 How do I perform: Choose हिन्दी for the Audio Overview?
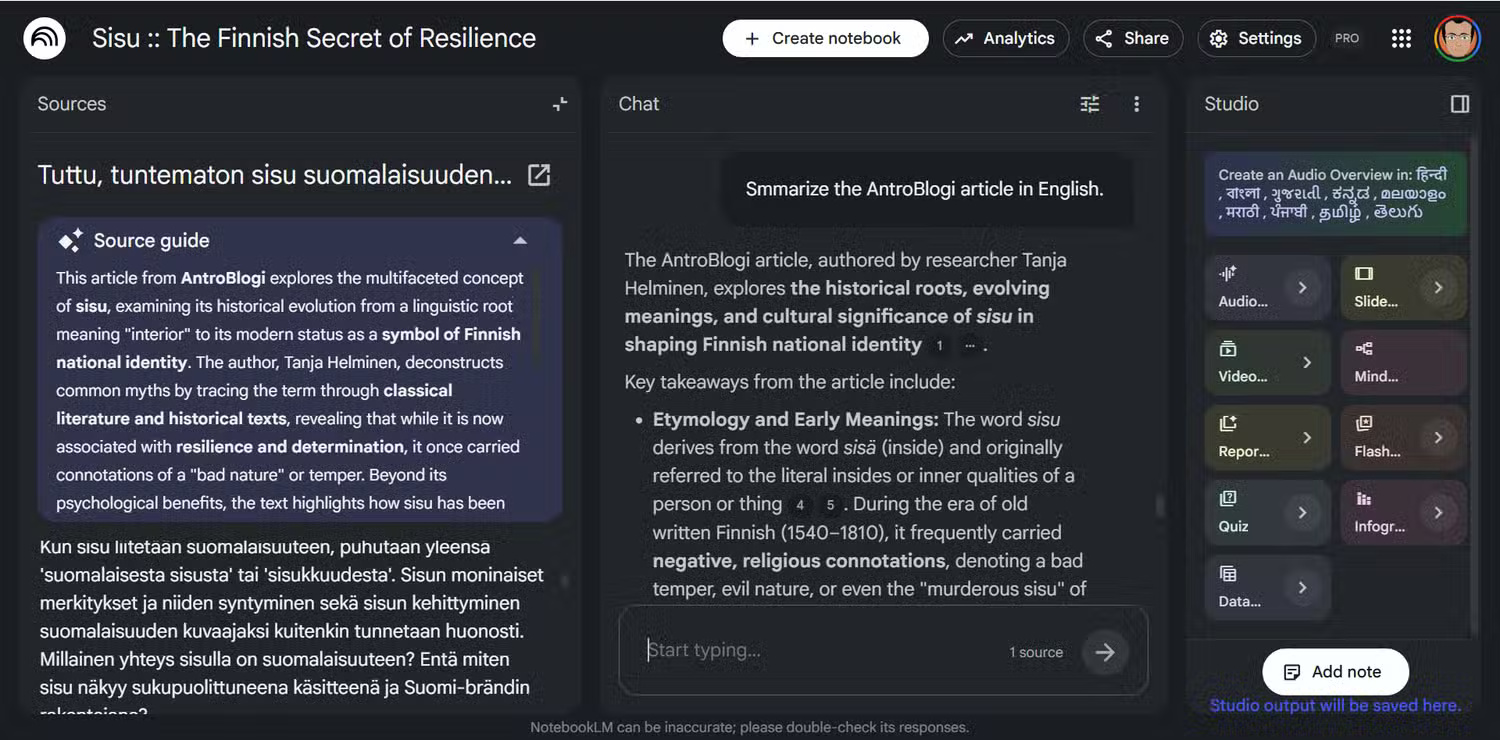[x=1432, y=174]
